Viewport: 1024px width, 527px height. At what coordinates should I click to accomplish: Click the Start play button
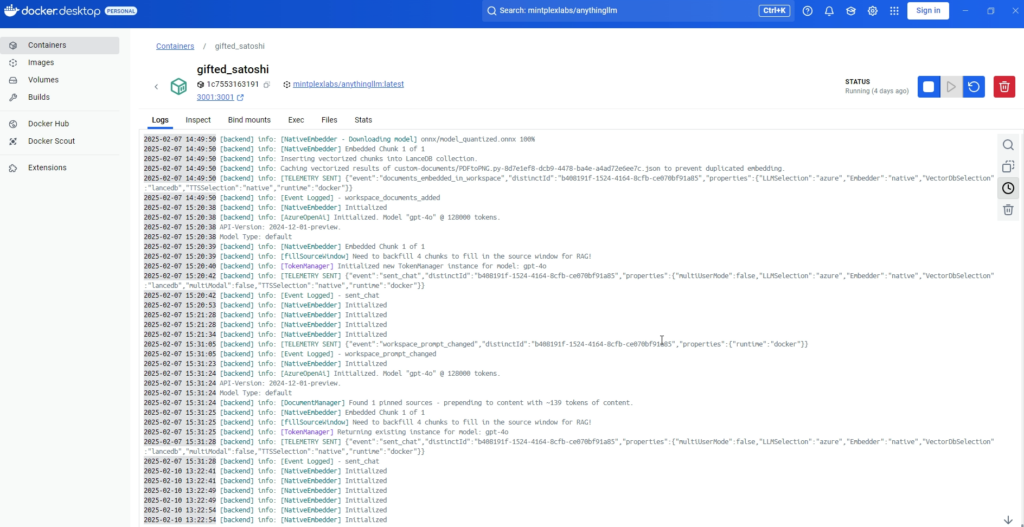tap(951, 87)
